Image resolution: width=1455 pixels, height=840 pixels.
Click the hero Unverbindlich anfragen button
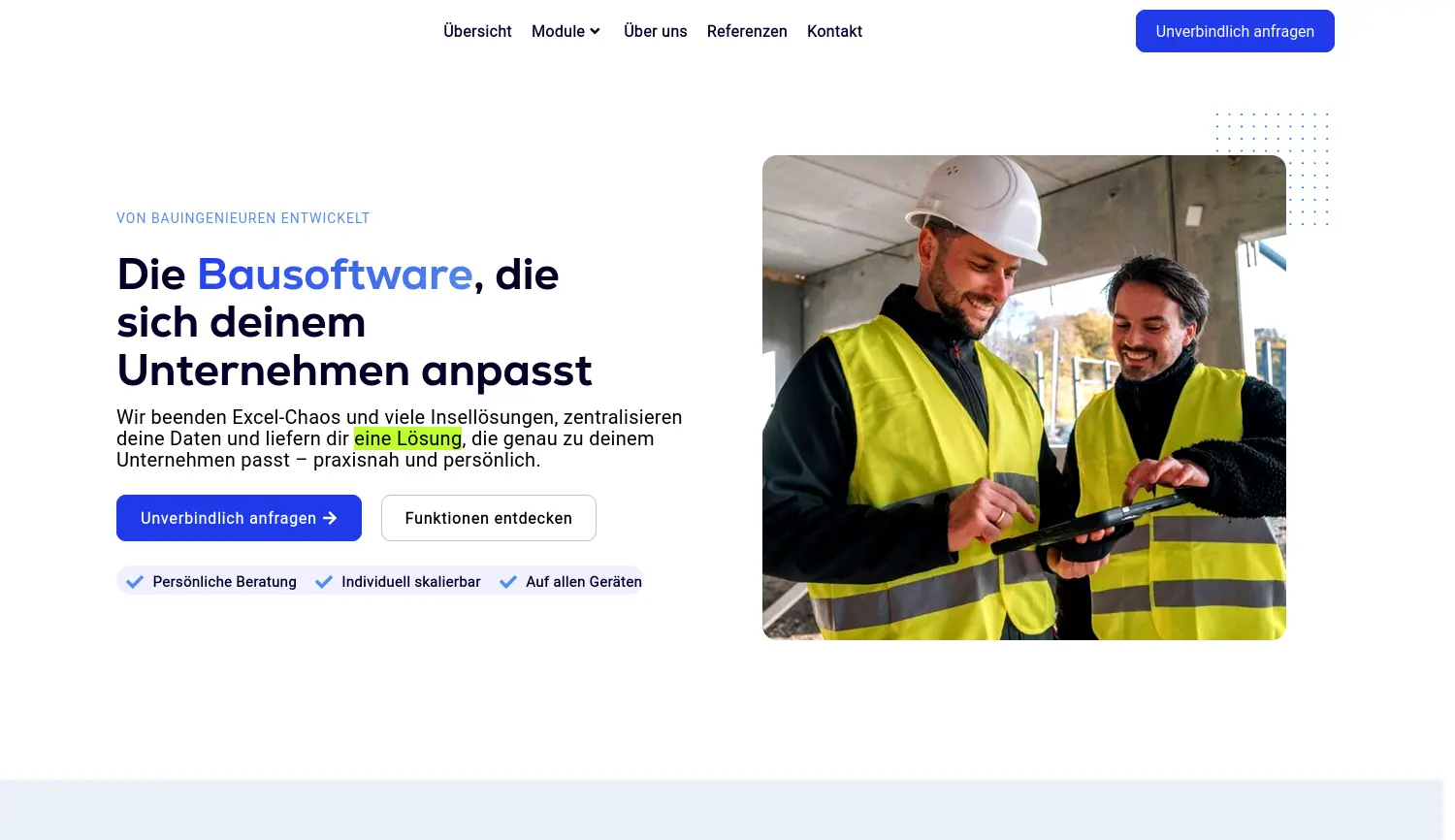click(239, 518)
